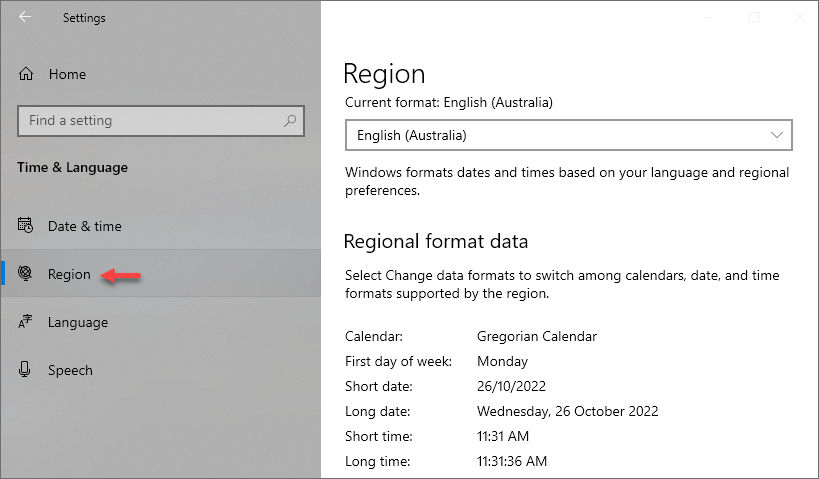
Task: Click the Region globe icon
Action: tap(25, 273)
